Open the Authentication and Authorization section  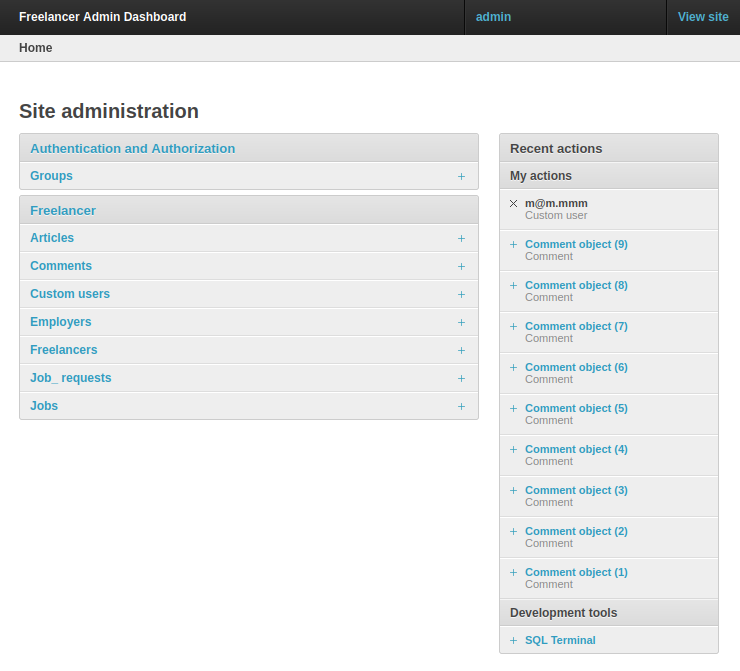pyautogui.click(x=132, y=148)
